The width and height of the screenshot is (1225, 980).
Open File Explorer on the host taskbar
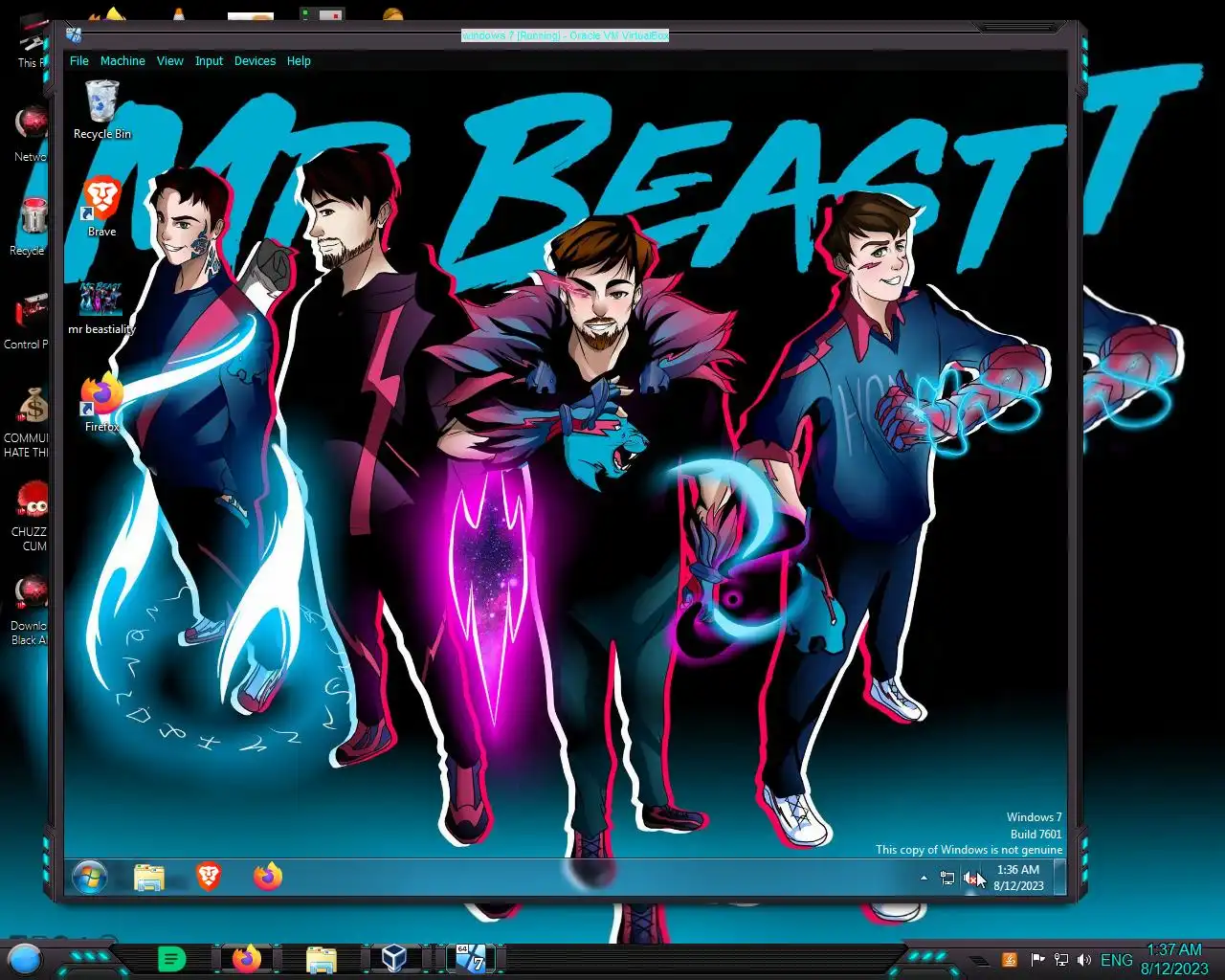pyautogui.click(x=322, y=959)
